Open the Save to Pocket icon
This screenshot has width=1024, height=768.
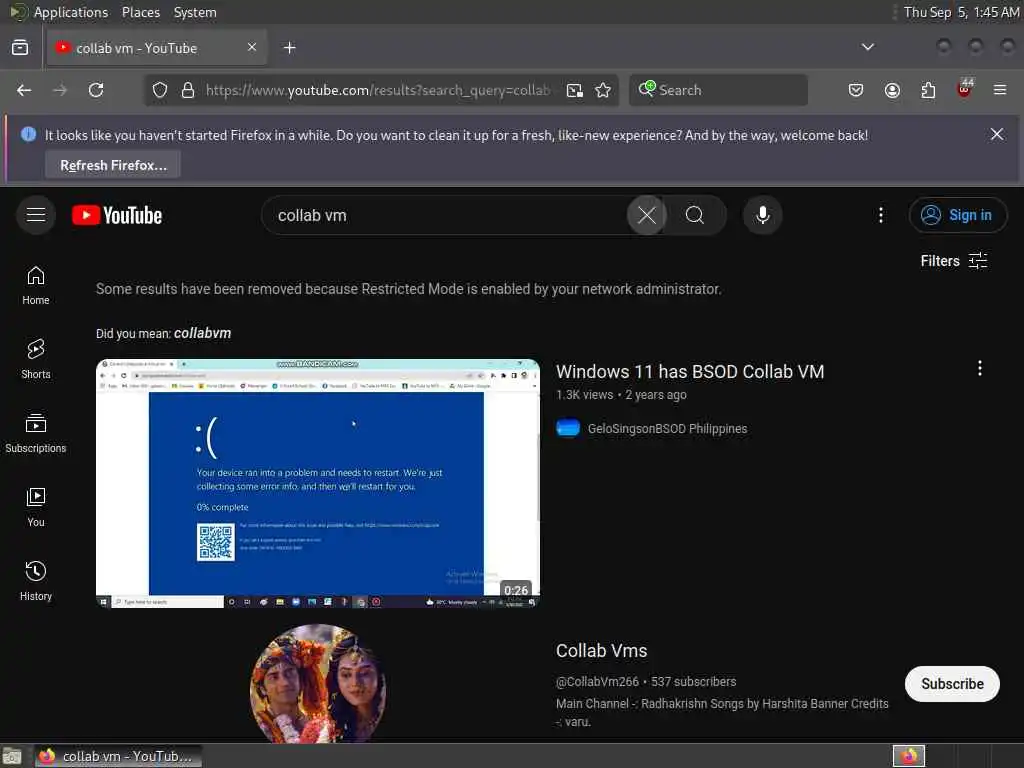tap(856, 90)
